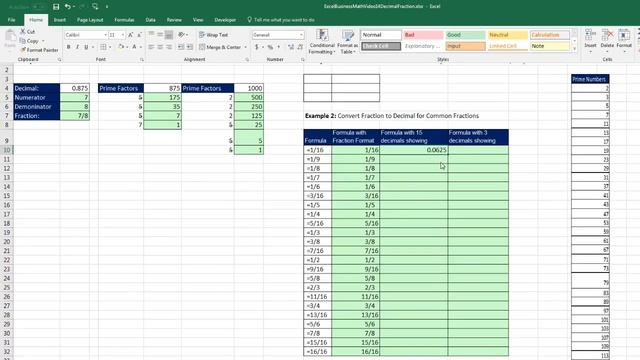Image resolution: width=640 pixels, height=360 pixels.
Task: Activate the Format Painter brush
Action: point(39,50)
